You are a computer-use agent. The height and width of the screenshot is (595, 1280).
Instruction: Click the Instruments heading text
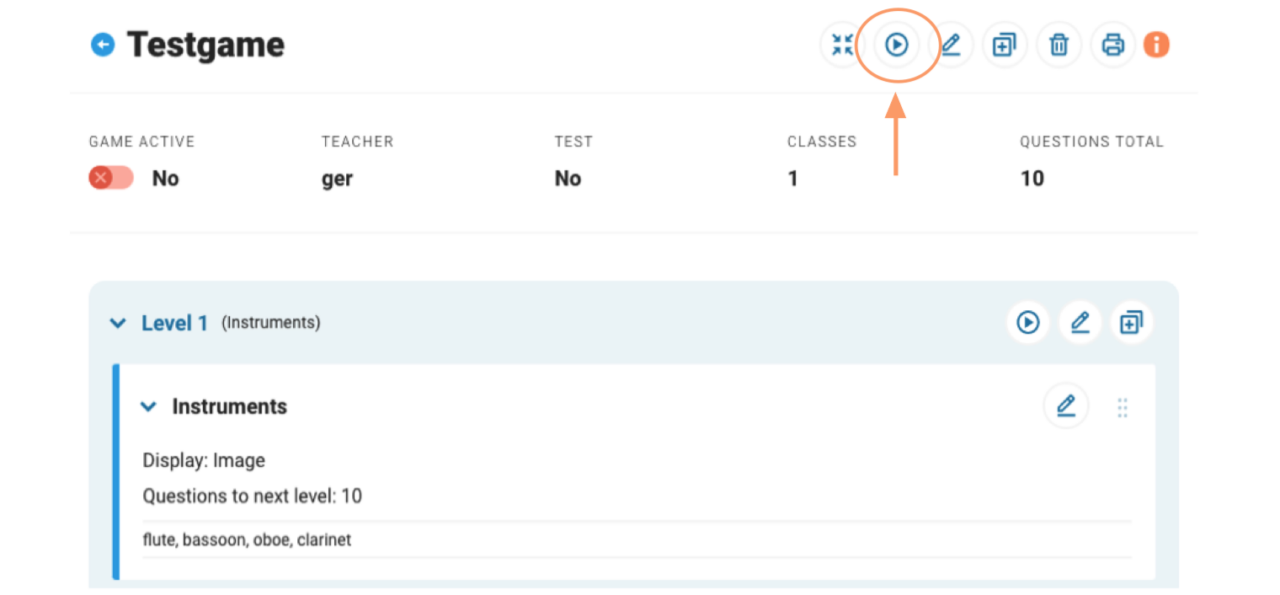pyautogui.click(x=229, y=407)
